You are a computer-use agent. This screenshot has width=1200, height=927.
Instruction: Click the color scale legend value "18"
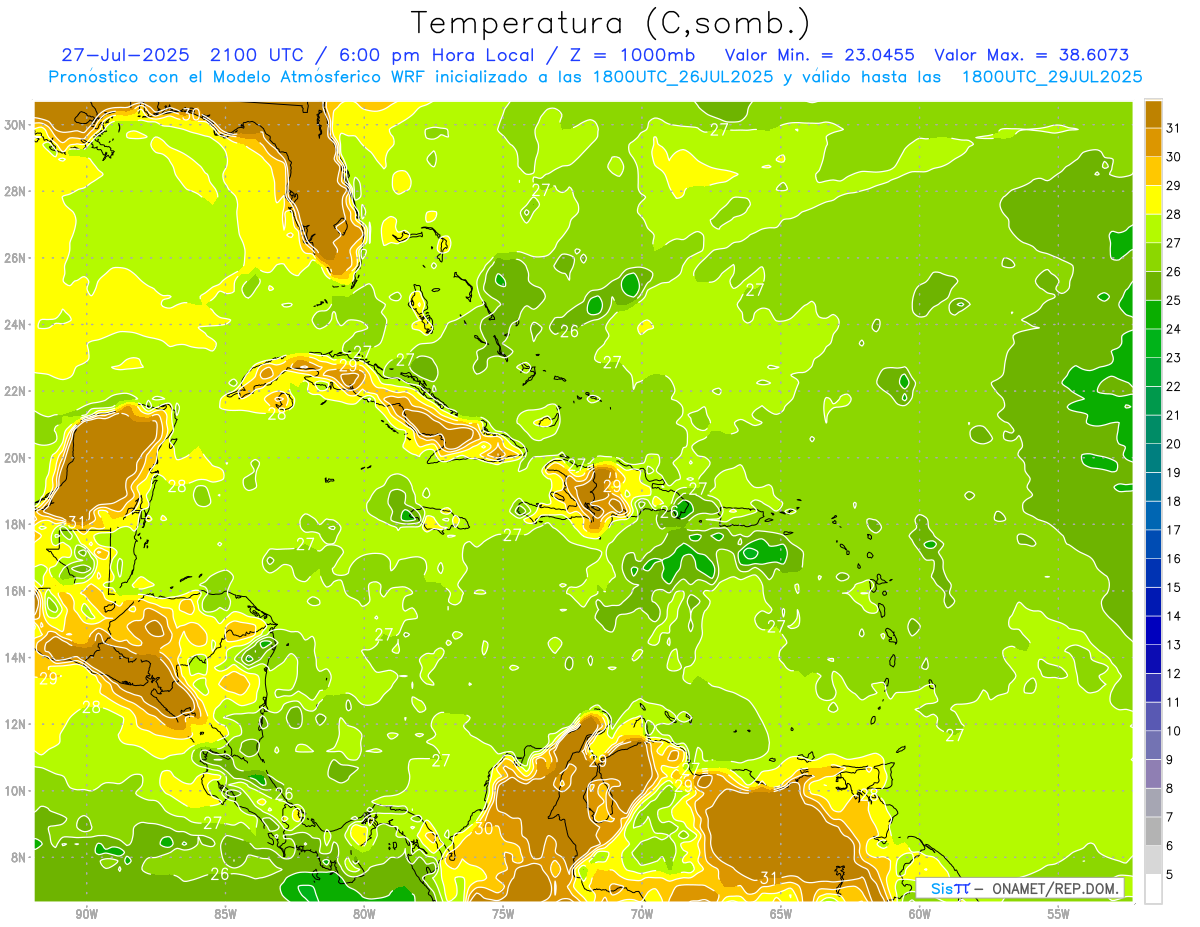click(1174, 502)
